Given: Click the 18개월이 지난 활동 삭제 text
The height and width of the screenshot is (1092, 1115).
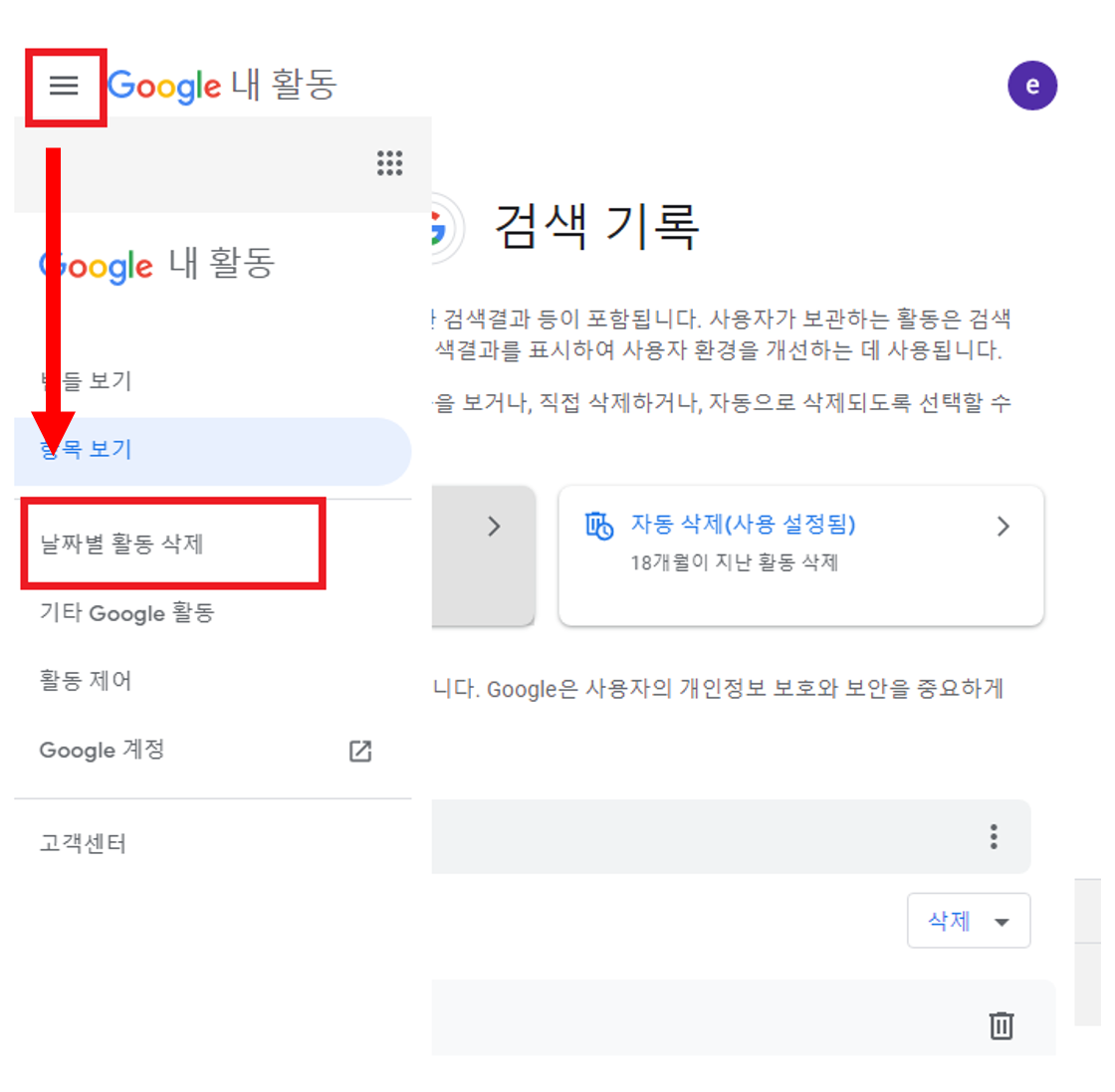Looking at the screenshot, I should (x=734, y=563).
